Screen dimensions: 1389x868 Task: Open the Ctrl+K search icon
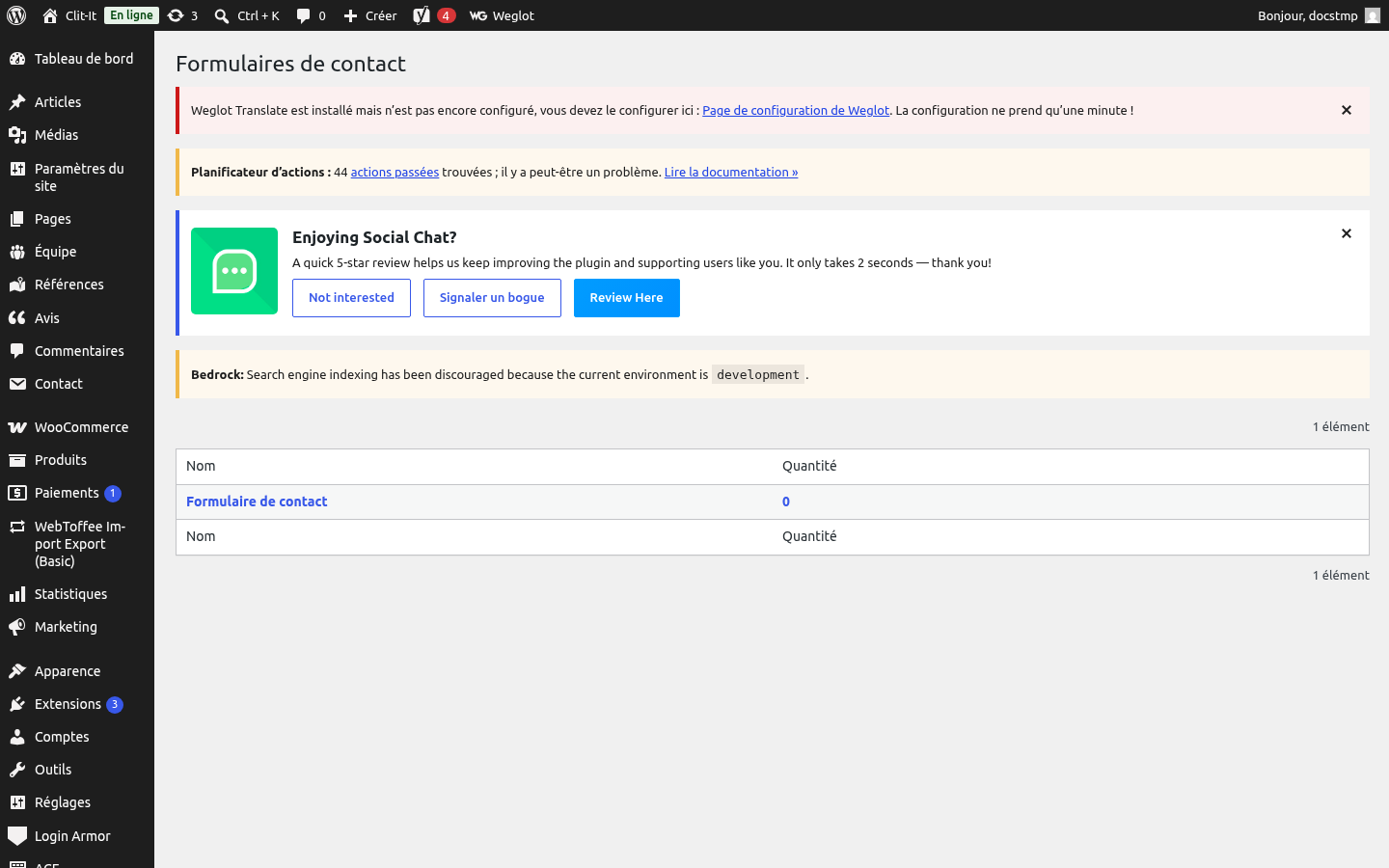point(222,15)
